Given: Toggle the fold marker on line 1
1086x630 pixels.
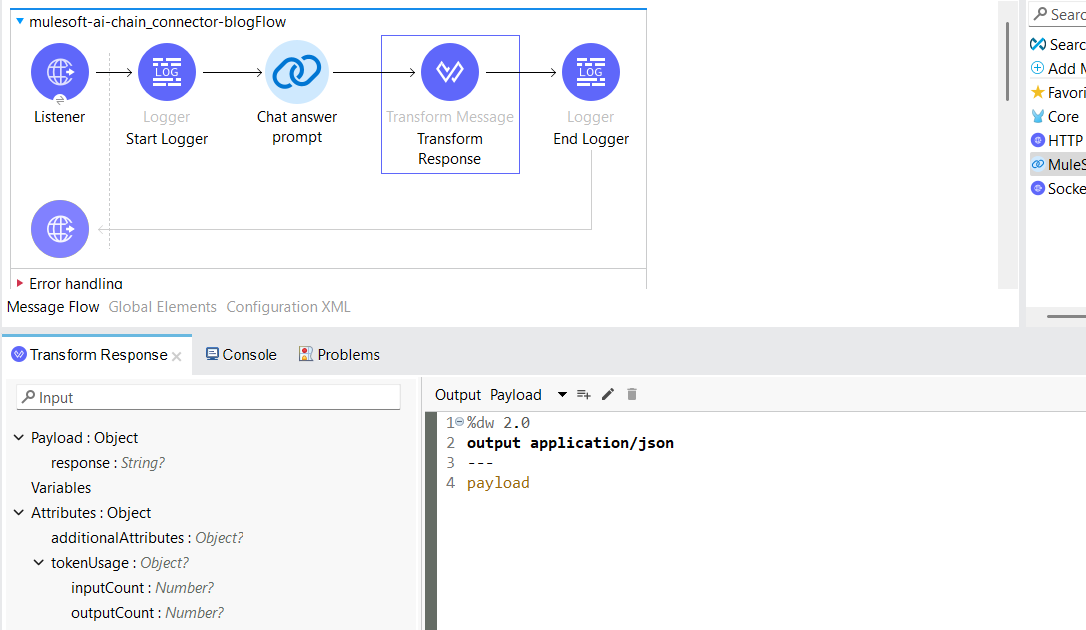Looking at the screenshot, I should coord(459,422).
